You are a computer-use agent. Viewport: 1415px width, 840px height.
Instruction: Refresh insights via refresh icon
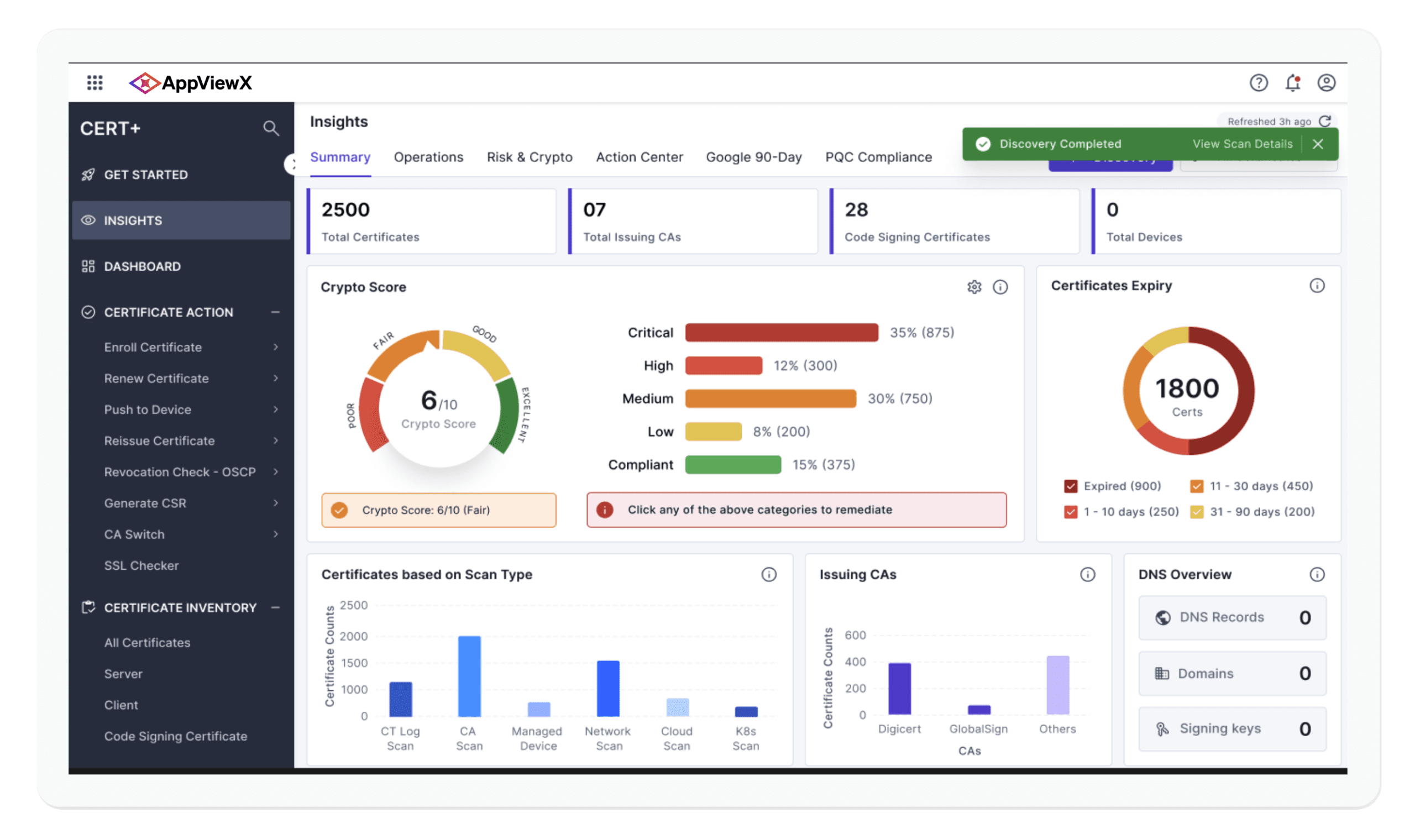point(1324,121)
